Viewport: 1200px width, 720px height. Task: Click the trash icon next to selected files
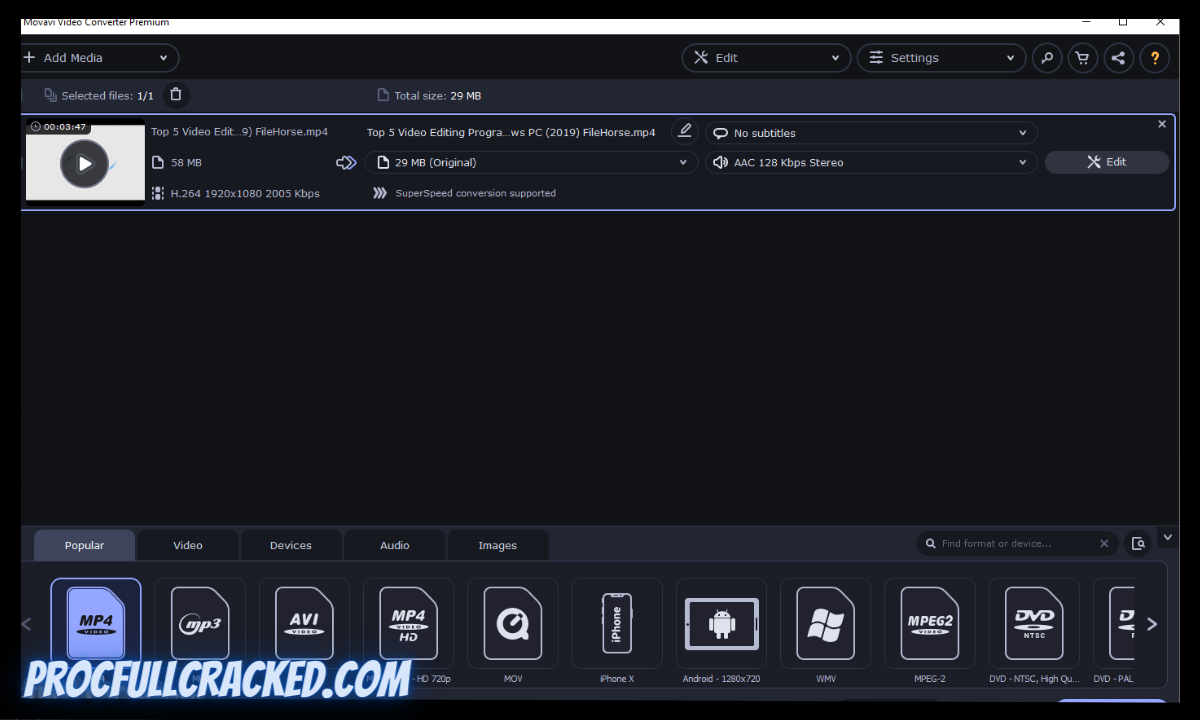tap(176, 94)
